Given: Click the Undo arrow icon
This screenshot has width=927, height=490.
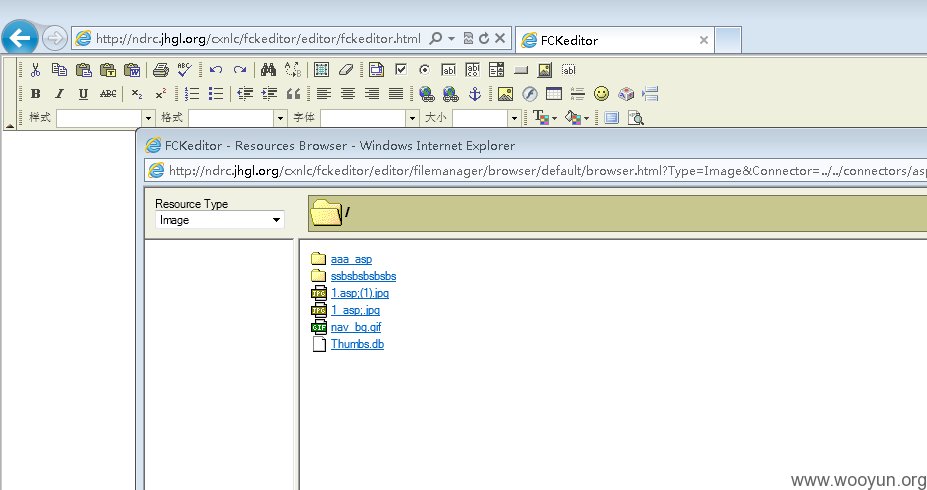Looking at the screenshot, I should pyautogui.click(x=216, y=70).
